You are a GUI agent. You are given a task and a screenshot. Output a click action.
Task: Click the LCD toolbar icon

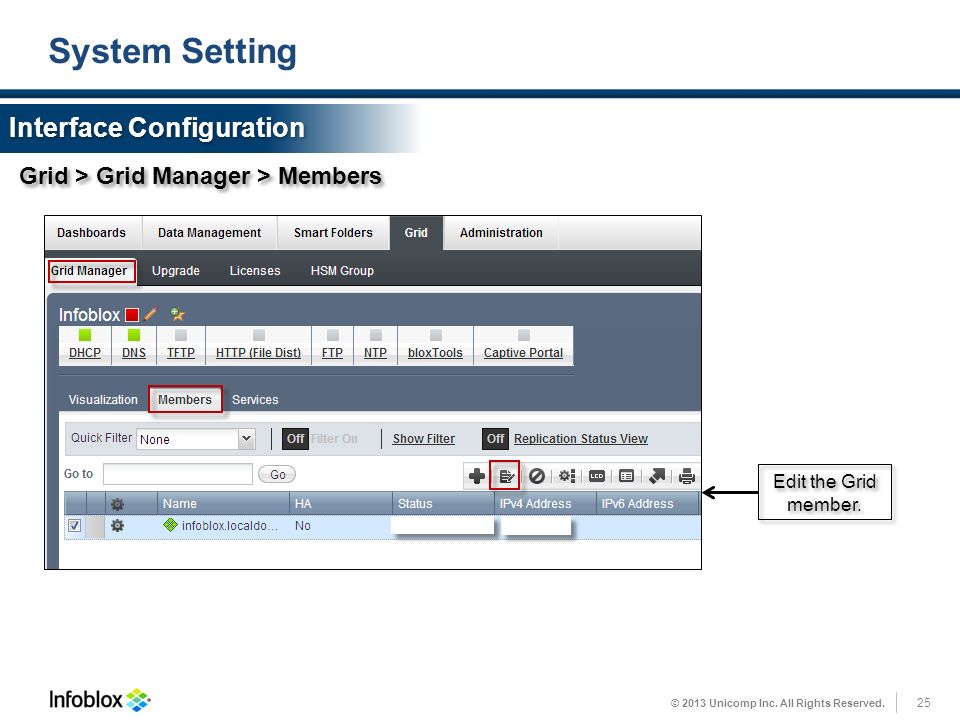597,476
